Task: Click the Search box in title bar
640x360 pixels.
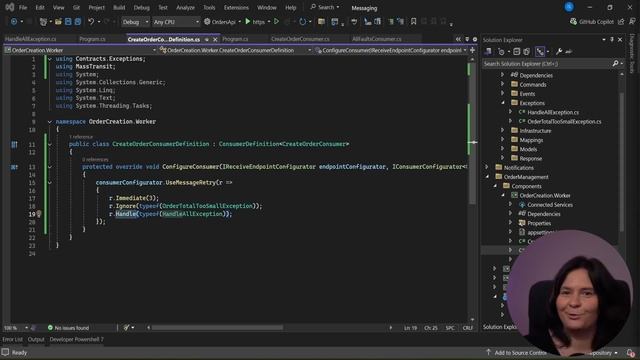Action: (x=325, y=7)
